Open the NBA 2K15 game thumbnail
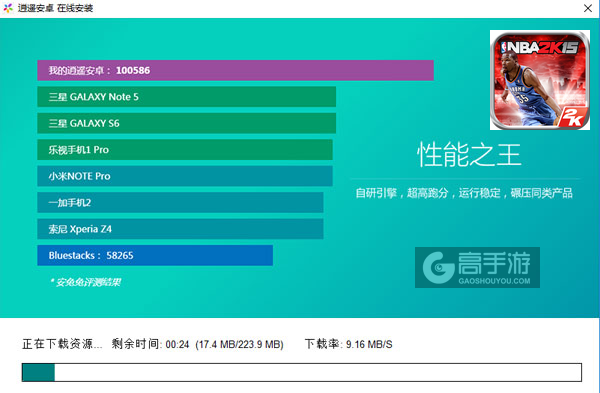The height and width of the screenshot is (393, 600). [x=540, y=80]
